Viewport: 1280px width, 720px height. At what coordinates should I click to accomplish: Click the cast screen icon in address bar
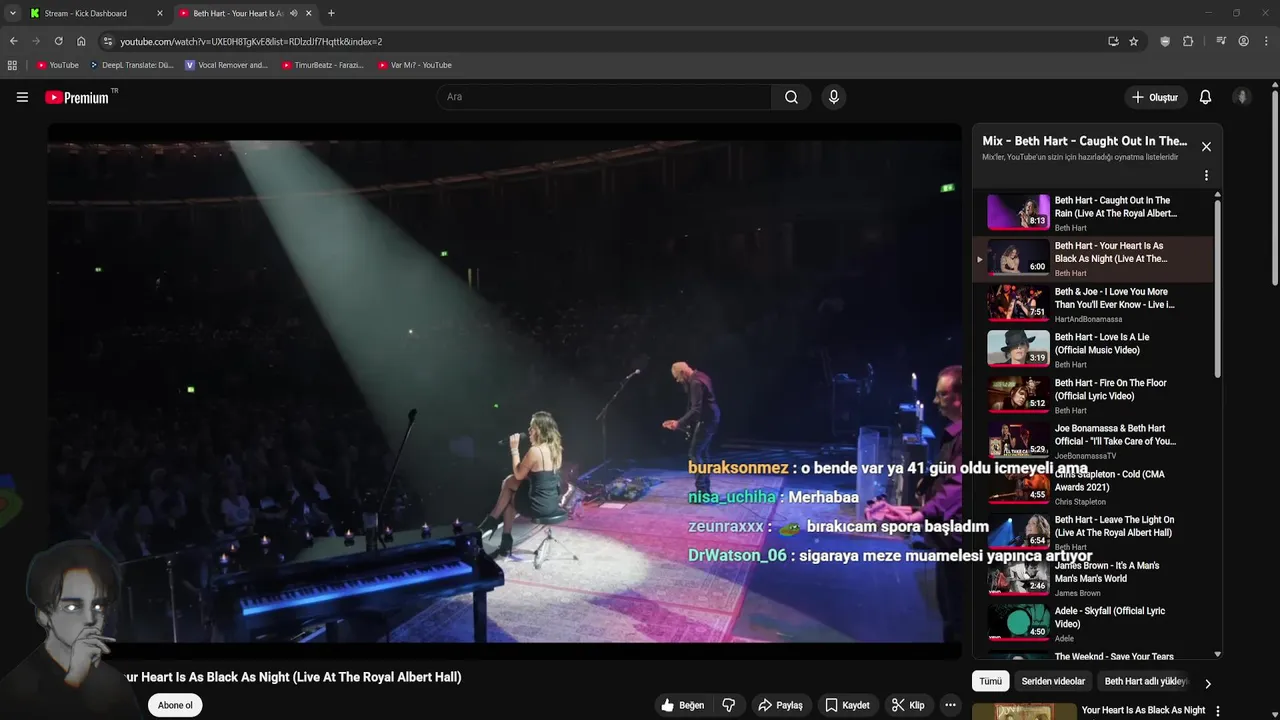tap(1113, 41)
